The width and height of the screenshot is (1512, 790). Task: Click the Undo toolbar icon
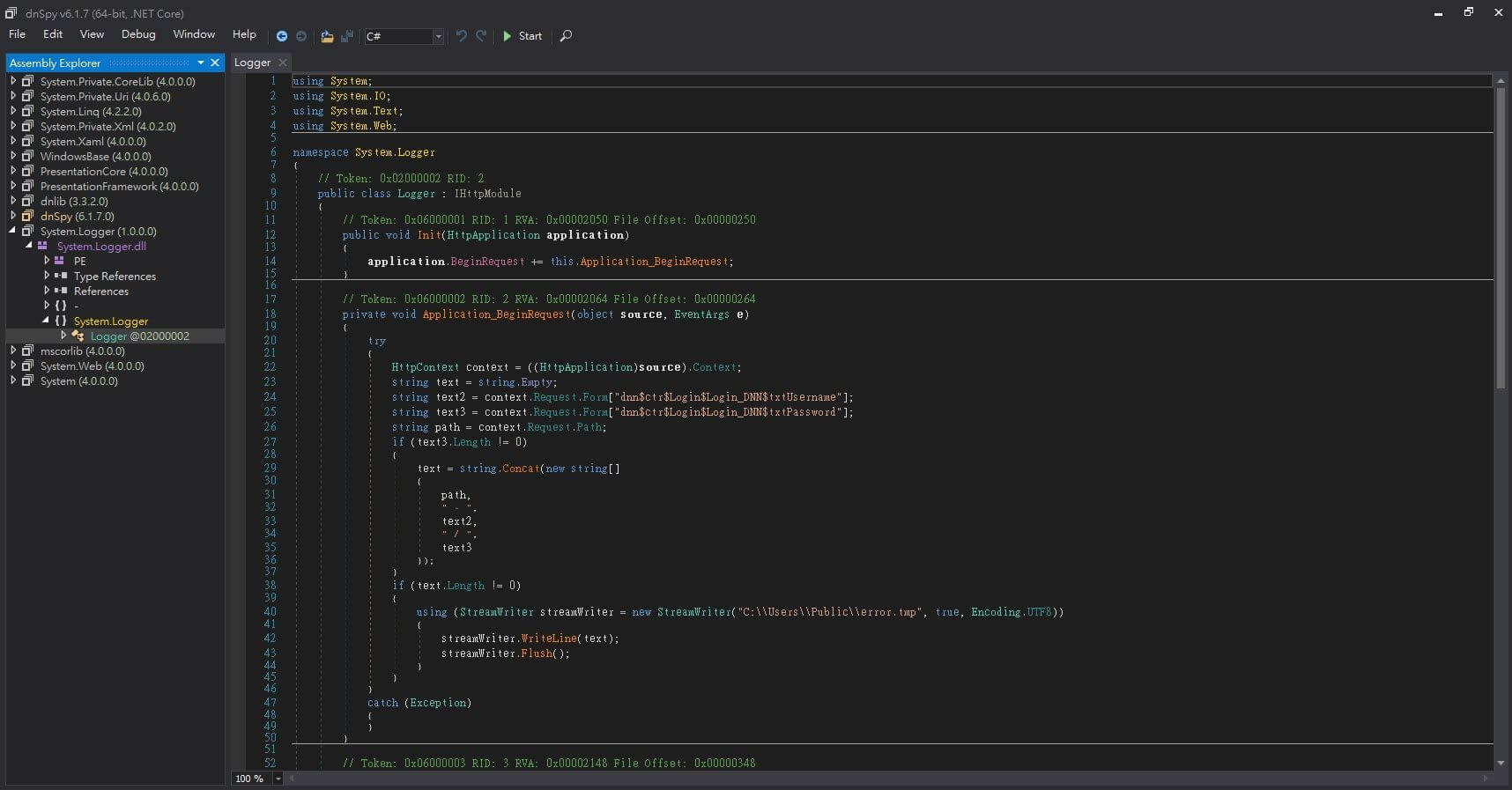pos(462,36)
